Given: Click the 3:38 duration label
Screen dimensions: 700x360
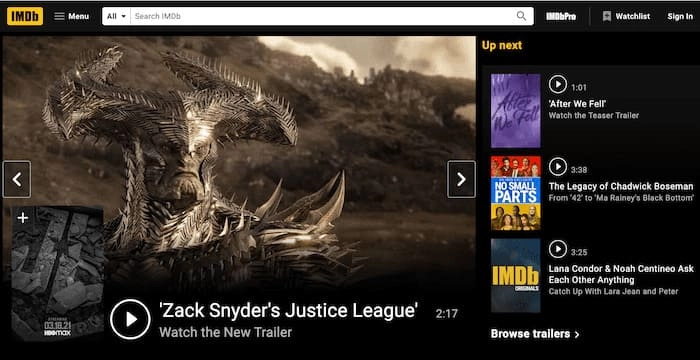Looking at the screenshot, I should (579, 170).
